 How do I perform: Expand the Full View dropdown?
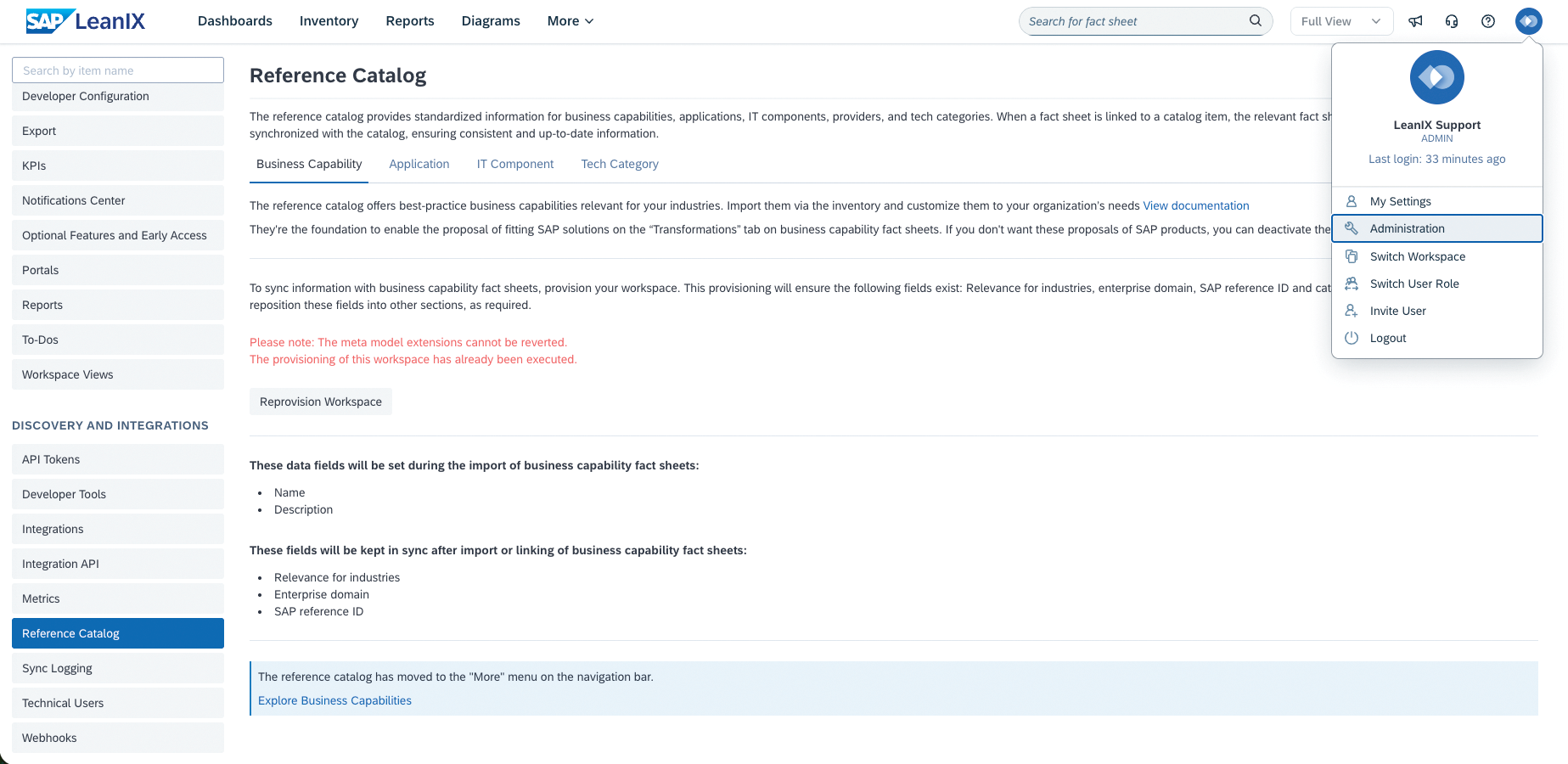pos(1341,21)
